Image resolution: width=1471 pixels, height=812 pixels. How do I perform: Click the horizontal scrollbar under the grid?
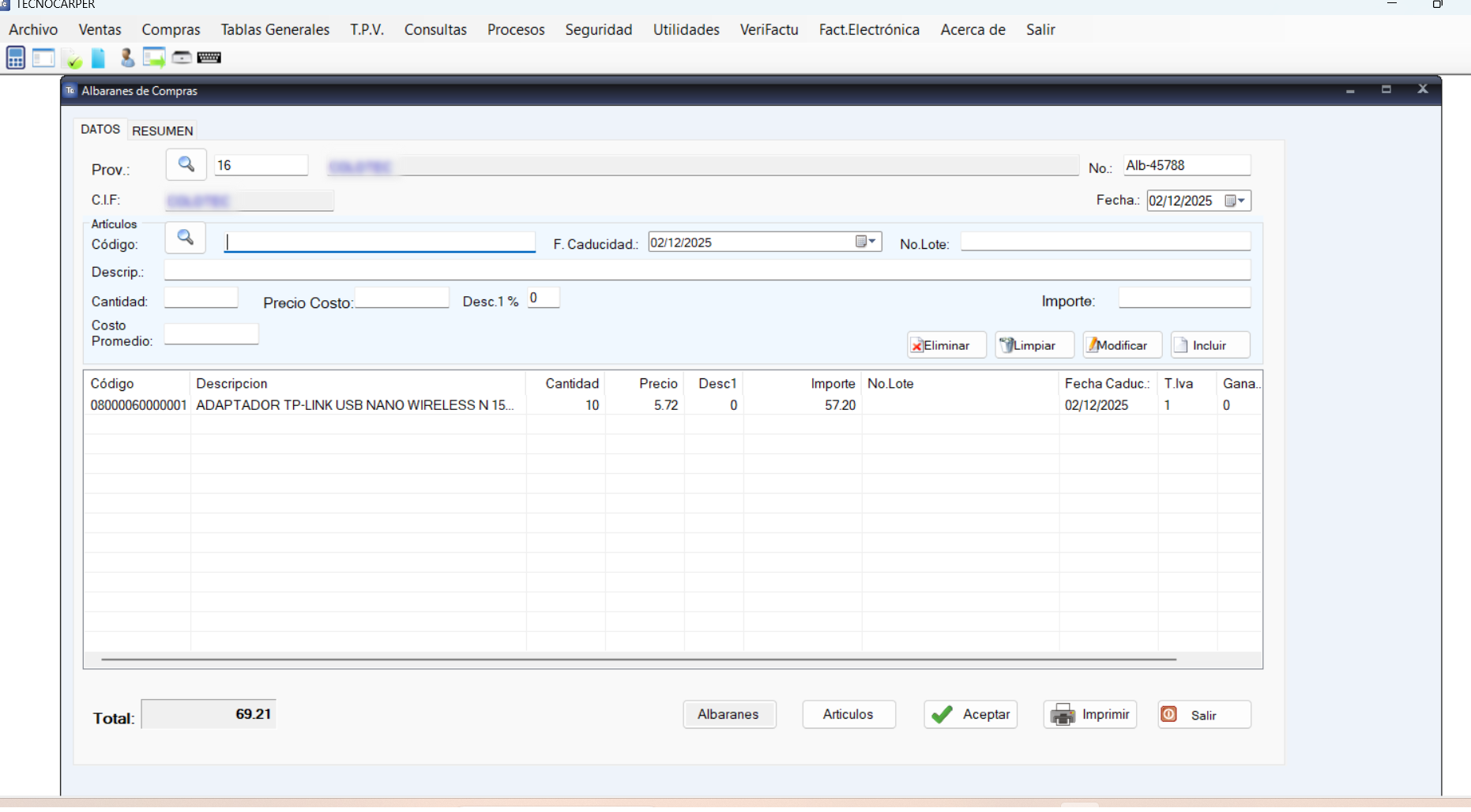click(638, 659)
